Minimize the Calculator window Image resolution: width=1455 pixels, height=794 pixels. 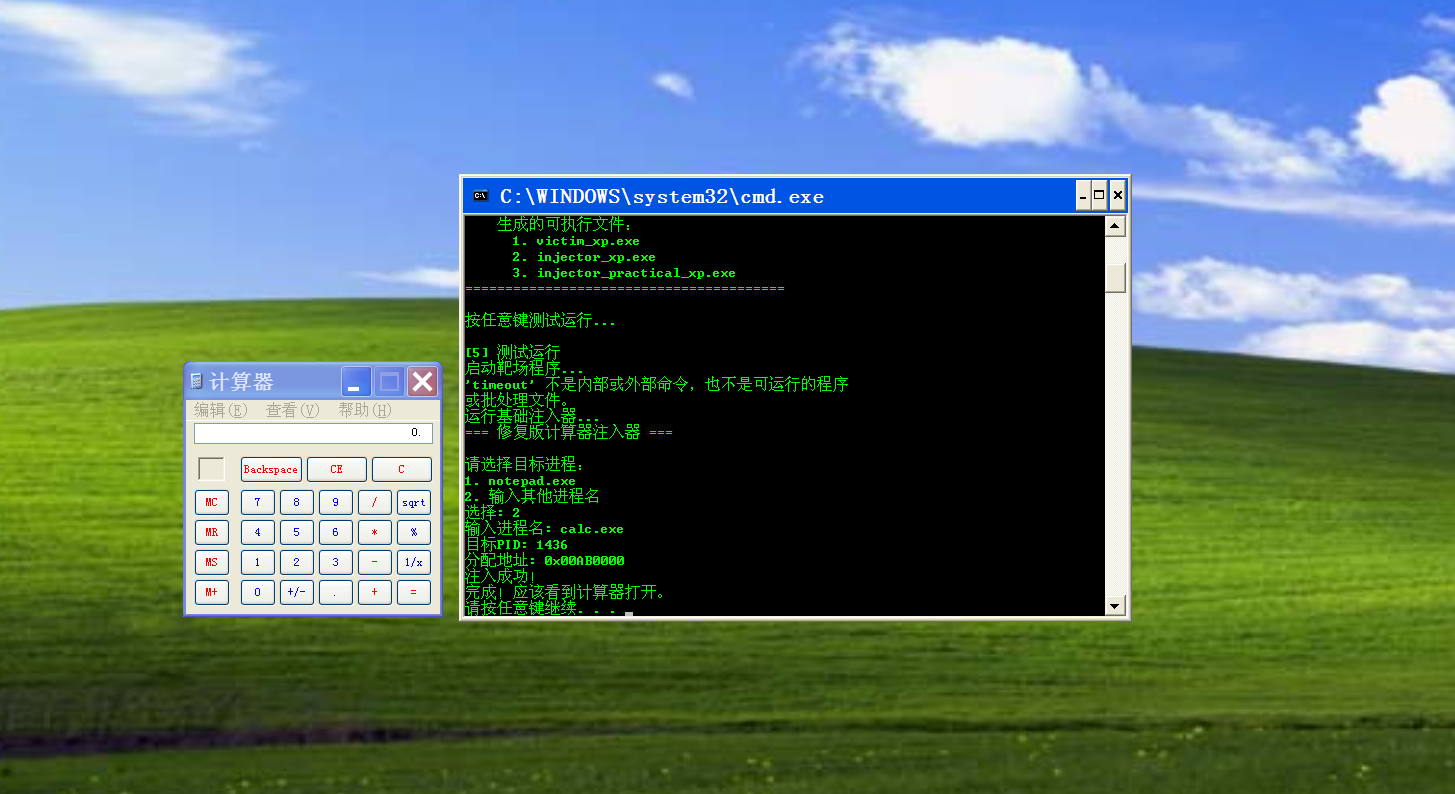tap(356, 381)
